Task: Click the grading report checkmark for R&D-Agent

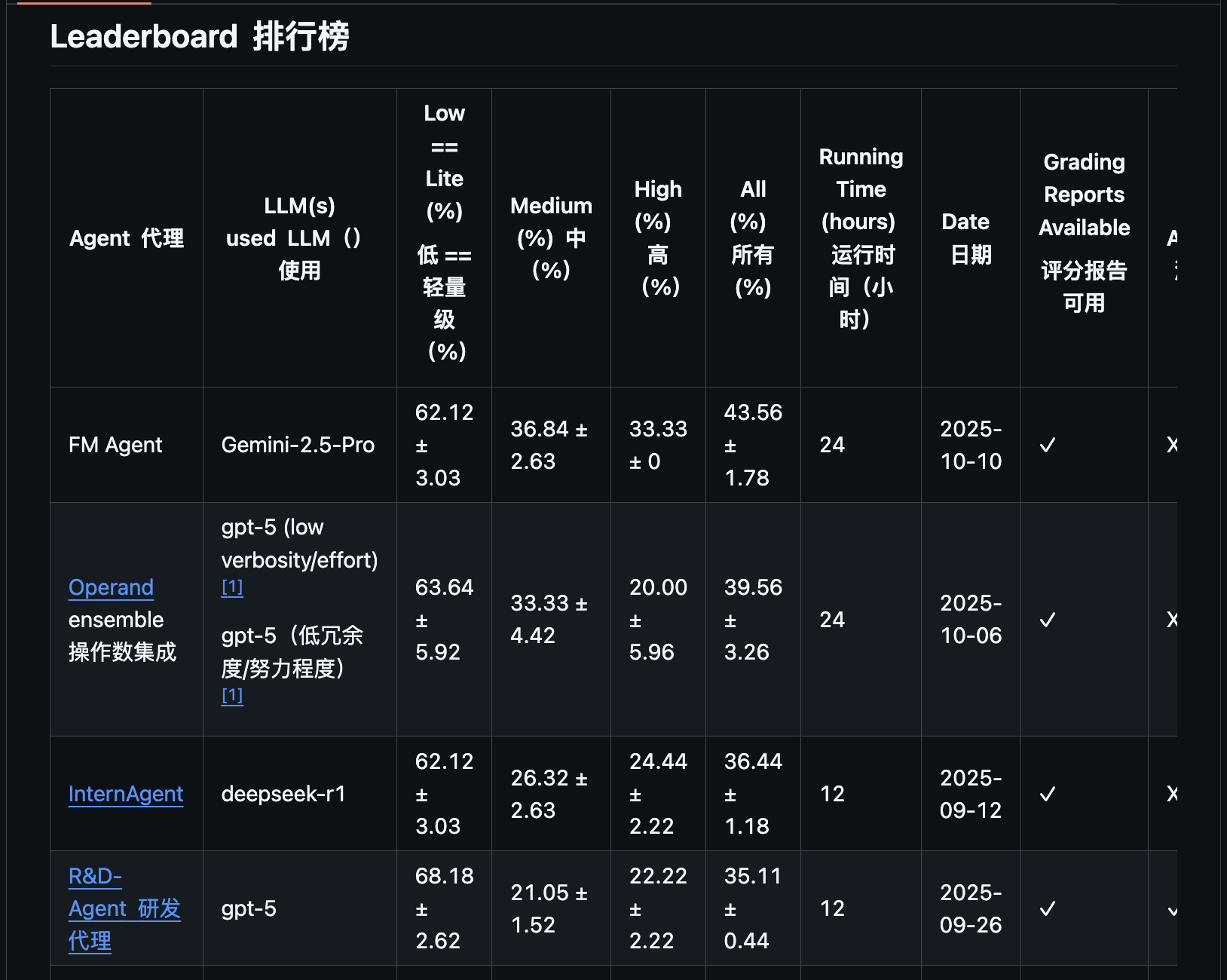Action: pos(1048,909)
